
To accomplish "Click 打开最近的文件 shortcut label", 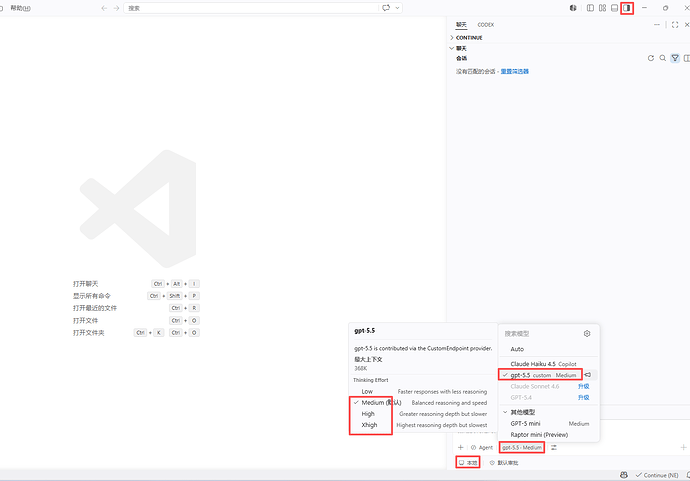I will pos(95,308).
